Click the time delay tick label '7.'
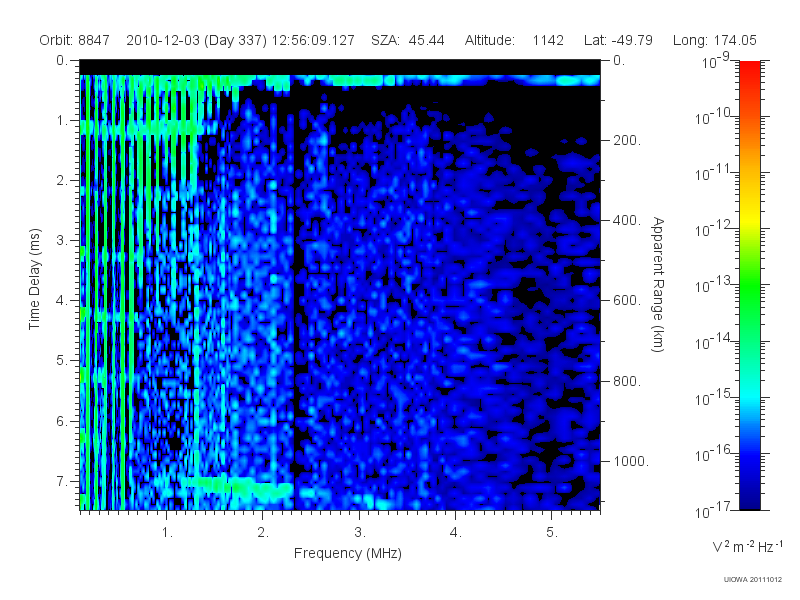This screenshot has height=600, width=800. pyautogui.click(x=61, y=481)
